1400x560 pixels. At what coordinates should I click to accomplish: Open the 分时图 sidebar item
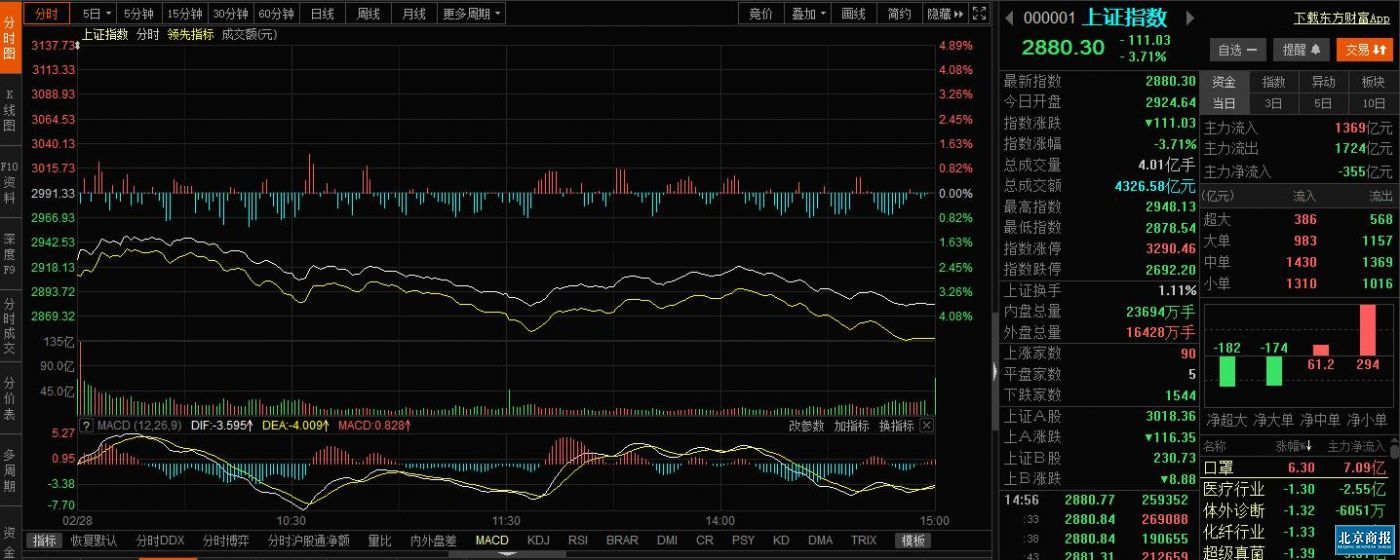pyautogui.click(x=9, y=36)
